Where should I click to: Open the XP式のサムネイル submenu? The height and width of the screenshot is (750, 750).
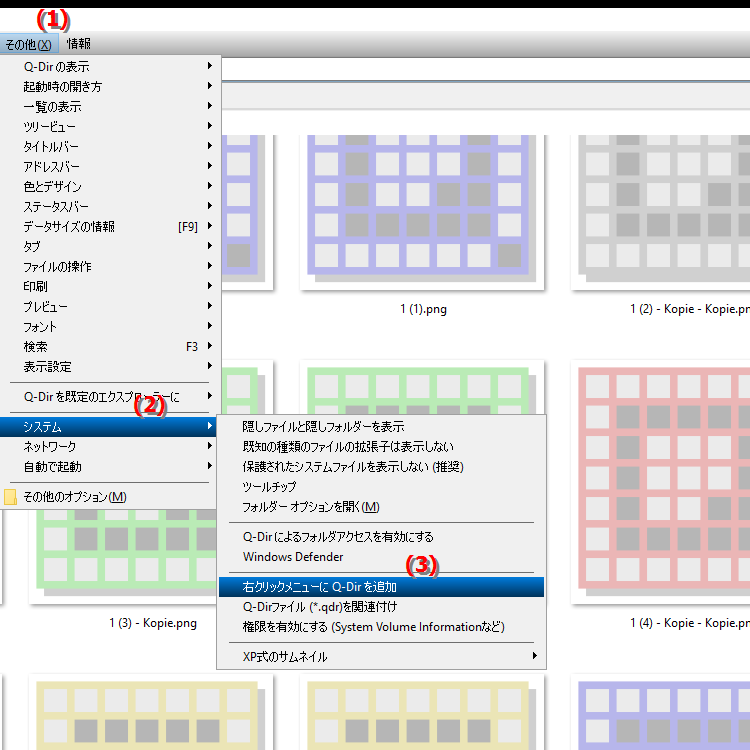click(381, 657)
